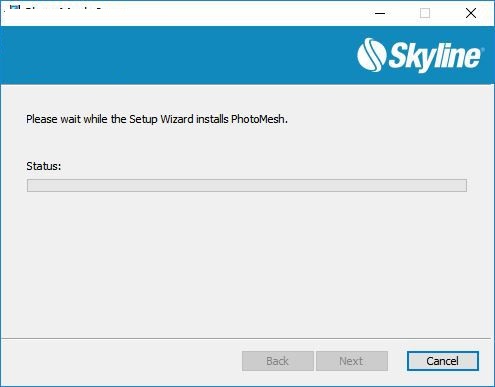
Task: Click the blank title bar area
Action: coord(233,13)
